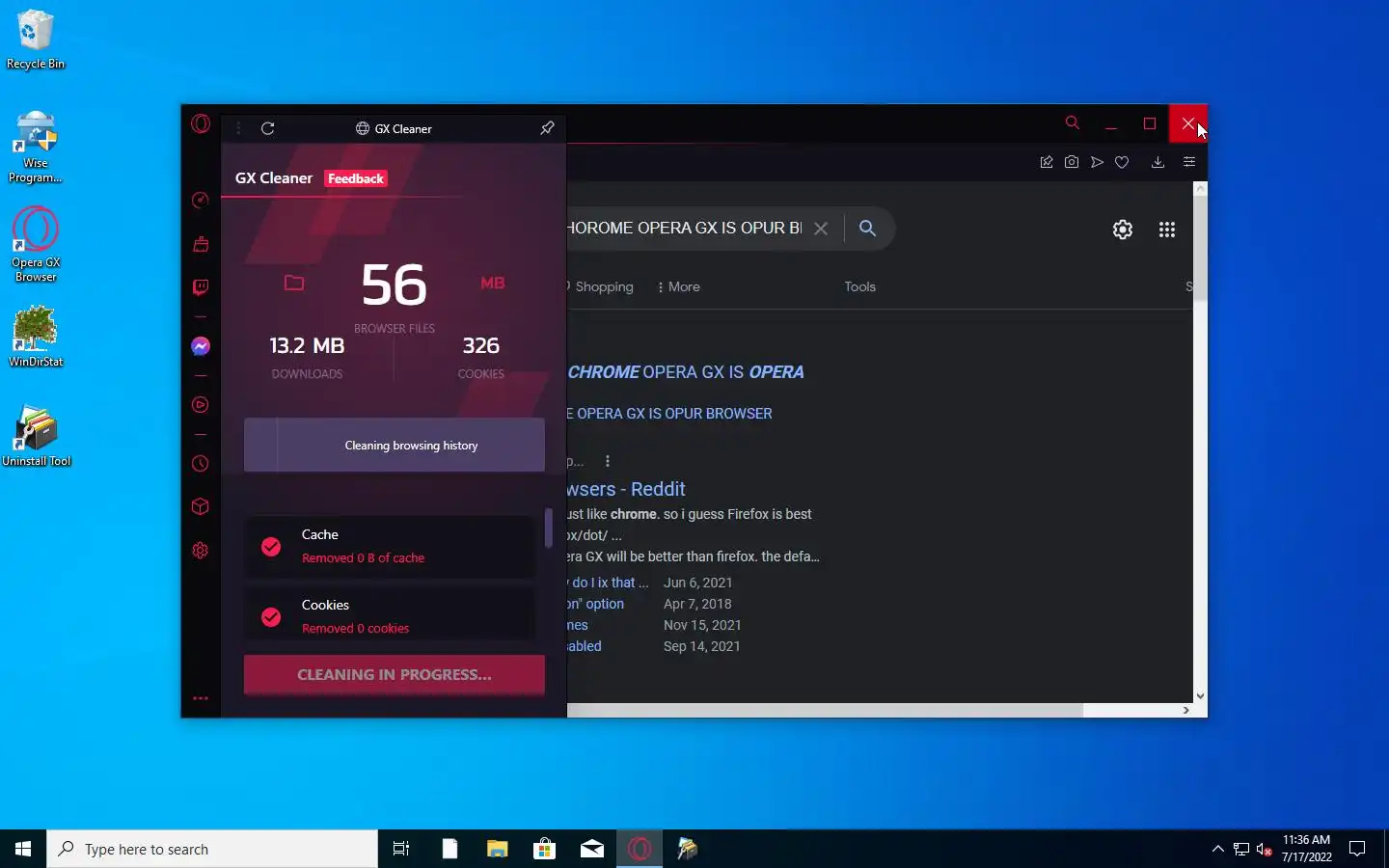This screenshot has height=868, width=1389.
Task: Open result options three-dot menu
Action: (x=608, y=461)
